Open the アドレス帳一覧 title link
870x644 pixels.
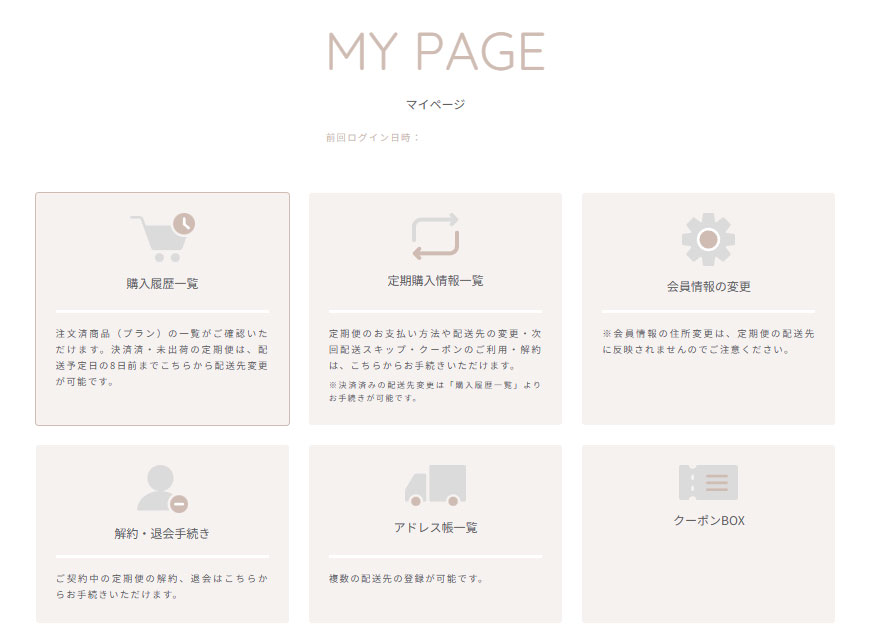[x=435, y=528]
